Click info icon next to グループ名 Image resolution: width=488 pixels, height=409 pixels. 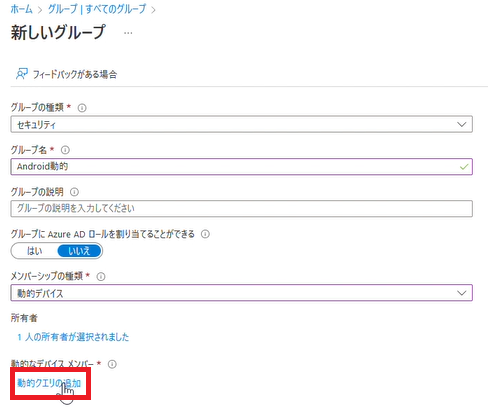pyautogui.click(x=65, y=150)
